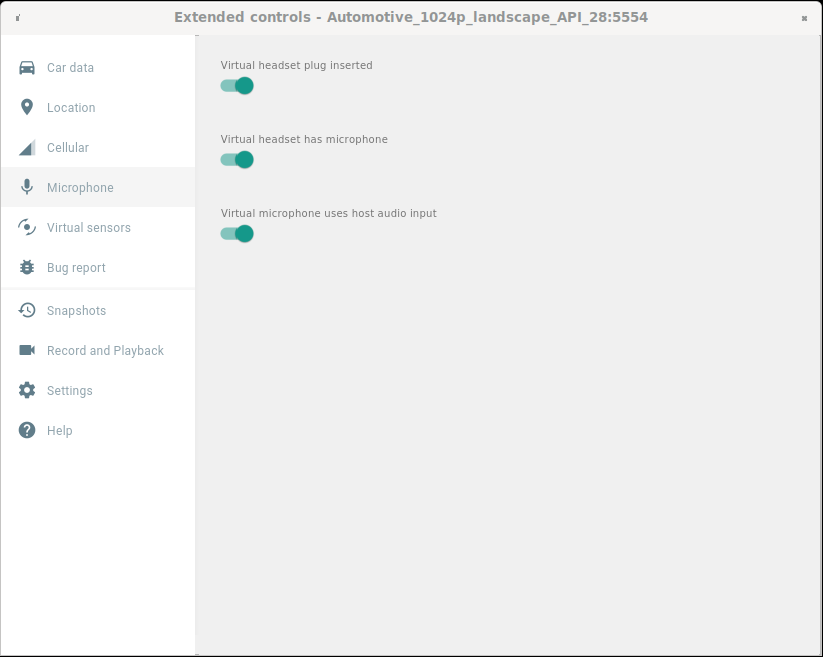Screen dimensions: 823x657
Task: Select the Microphone icon in sidebar
Action: [26, 187]
